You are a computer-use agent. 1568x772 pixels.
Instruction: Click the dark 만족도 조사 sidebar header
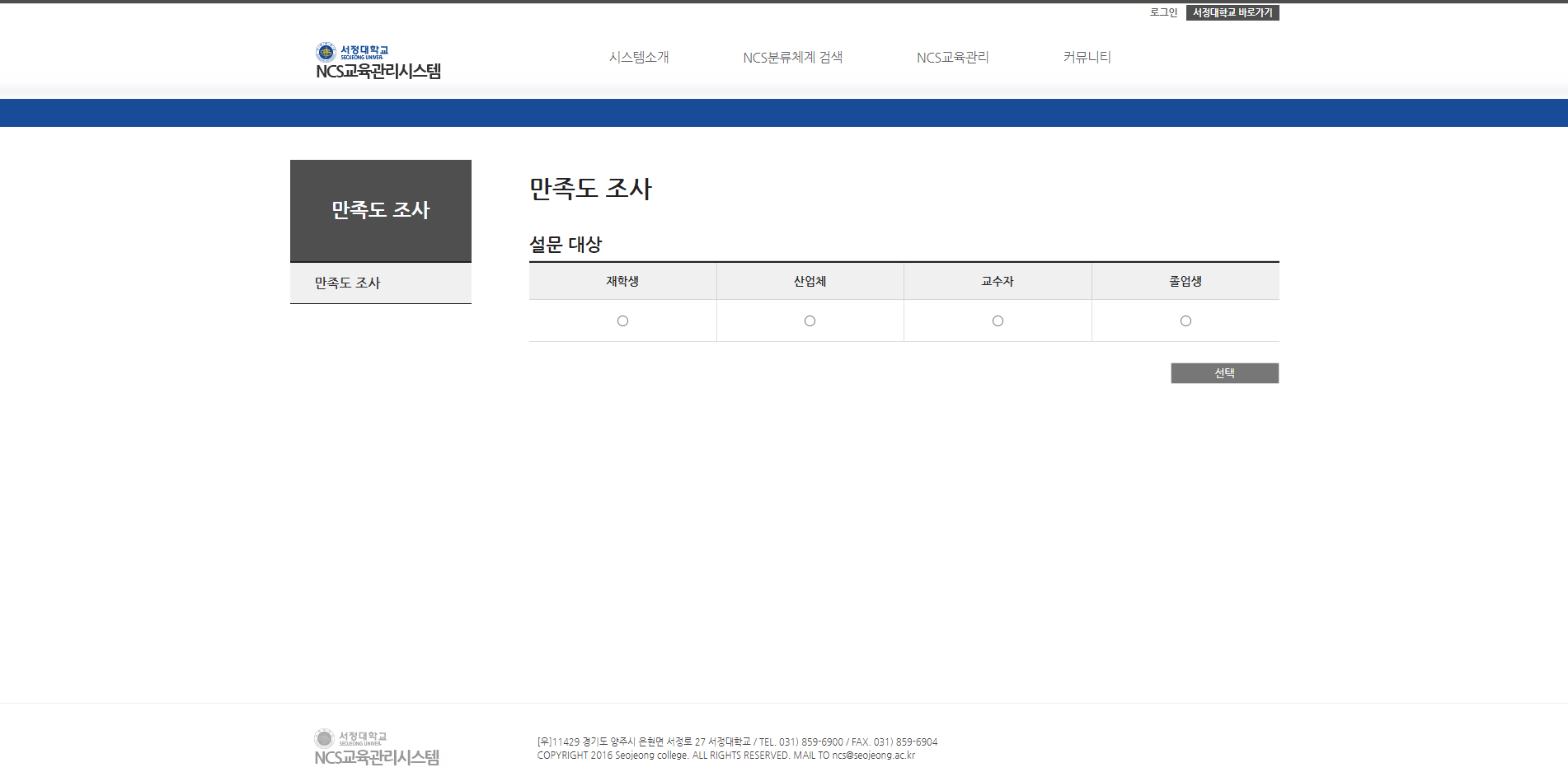click(380, 210)
